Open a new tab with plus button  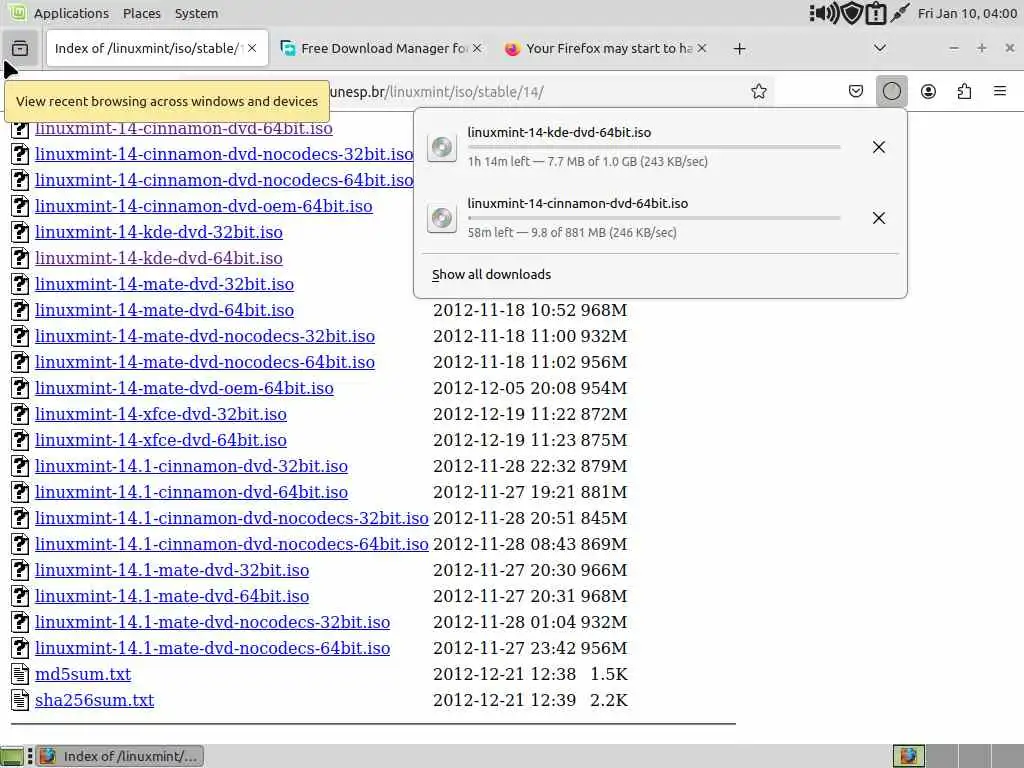(739, 49)
